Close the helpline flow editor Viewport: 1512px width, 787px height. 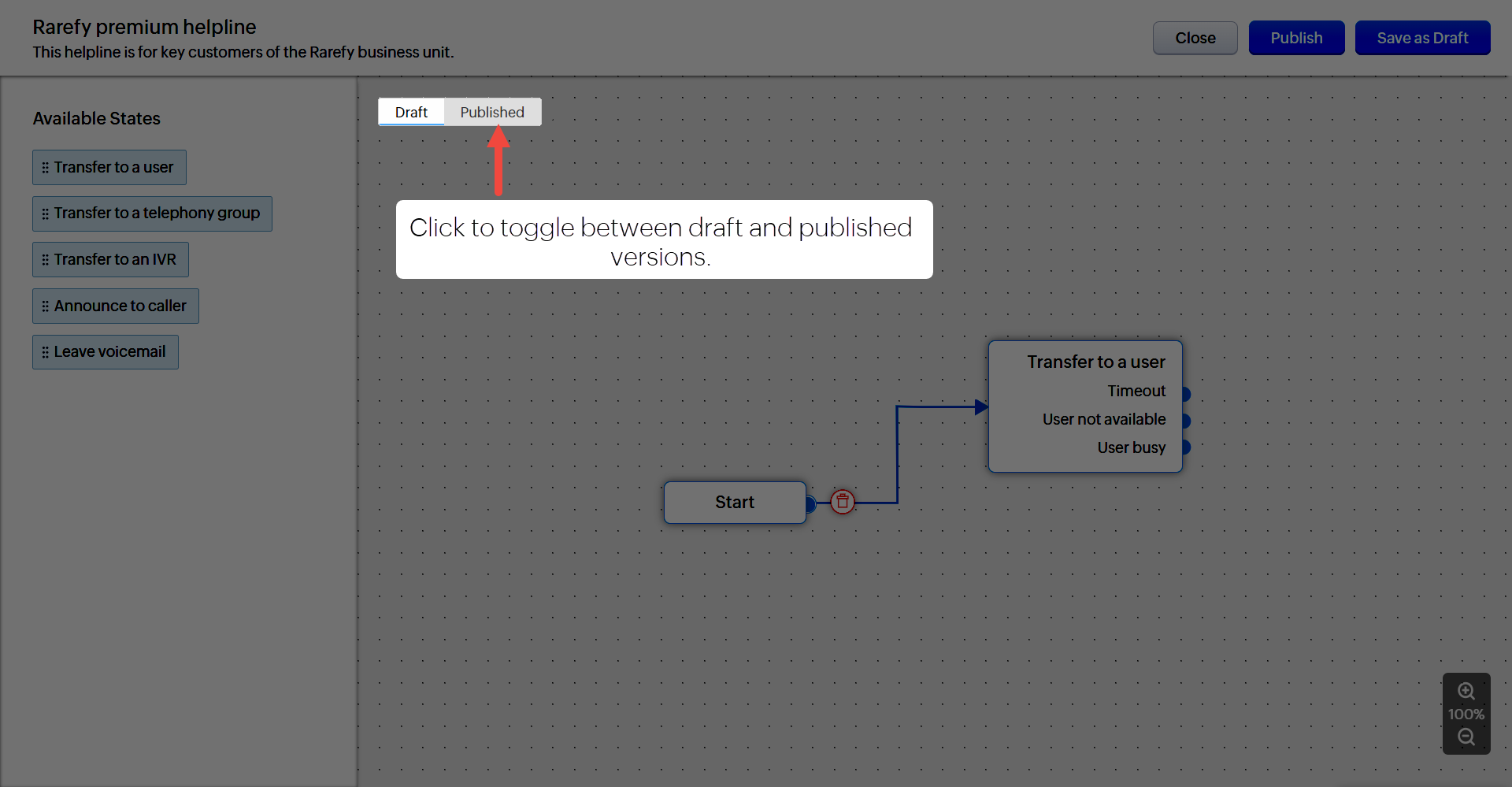[x=1195, y=38]
